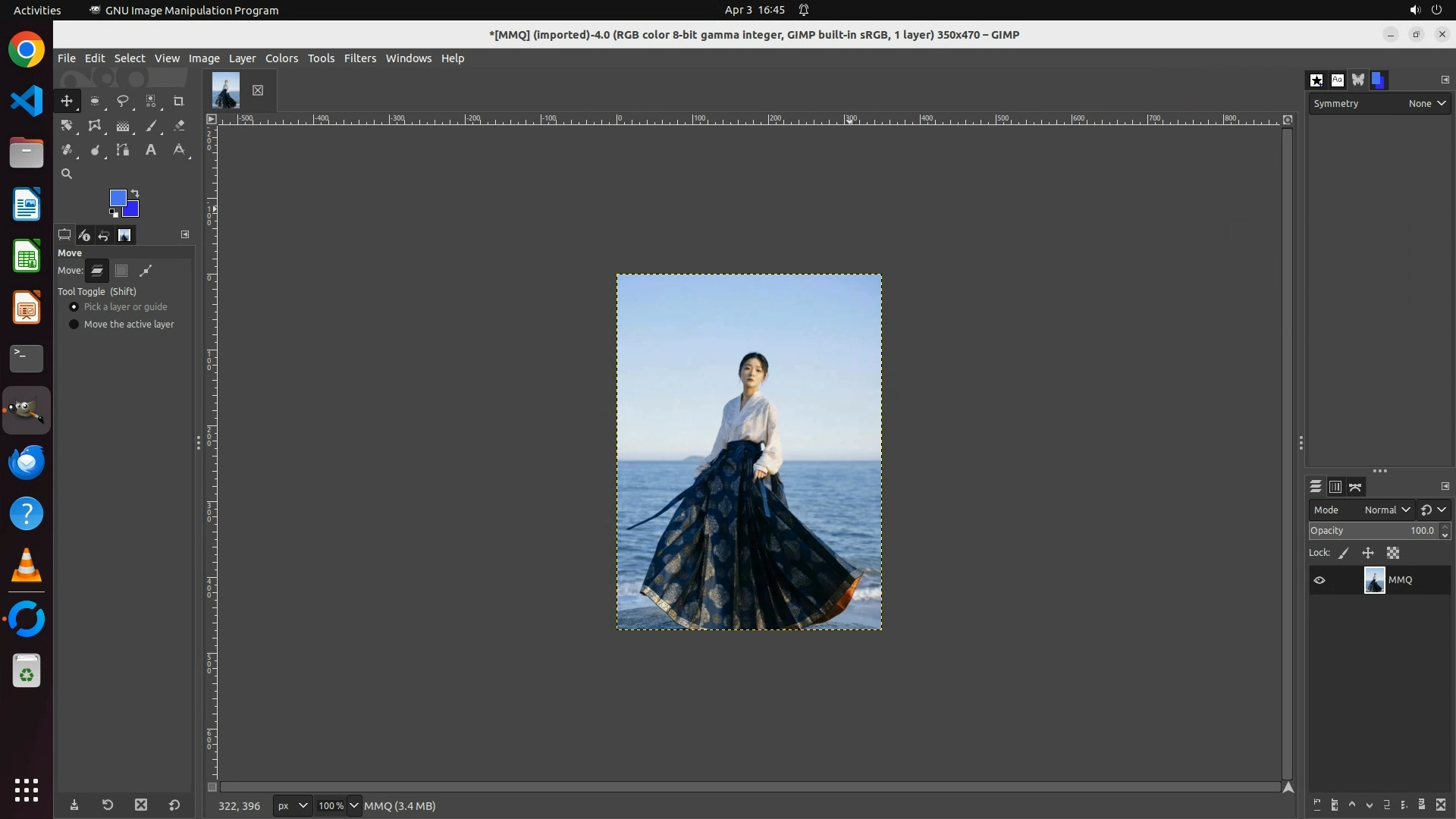This screenshot has width=1456, height=819.
Task: Select the Paths tool
Action: [122, 150]
